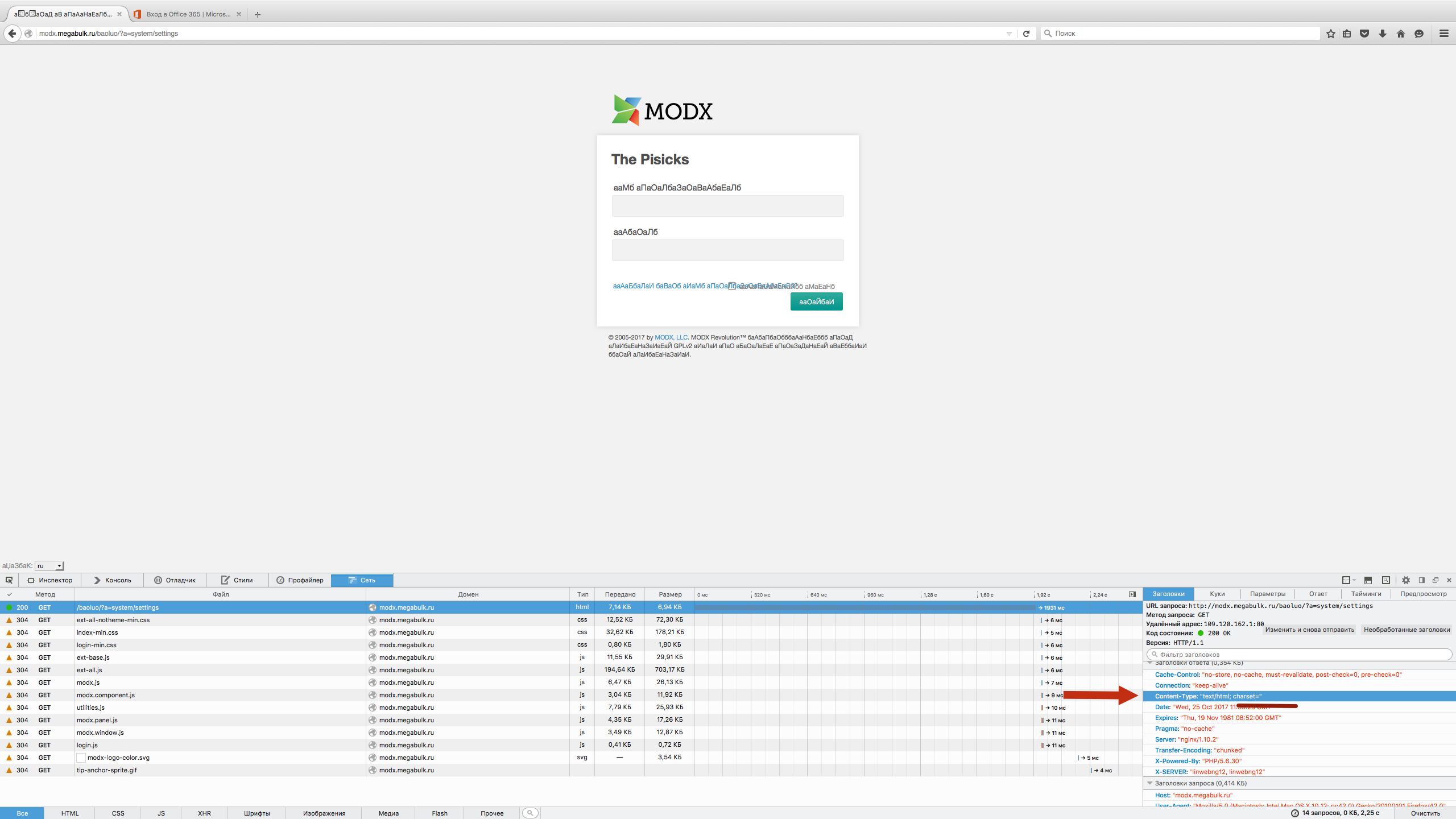Open the Куки tab in details panel
Screen dimensions: 1456x819
(1217, 594)
